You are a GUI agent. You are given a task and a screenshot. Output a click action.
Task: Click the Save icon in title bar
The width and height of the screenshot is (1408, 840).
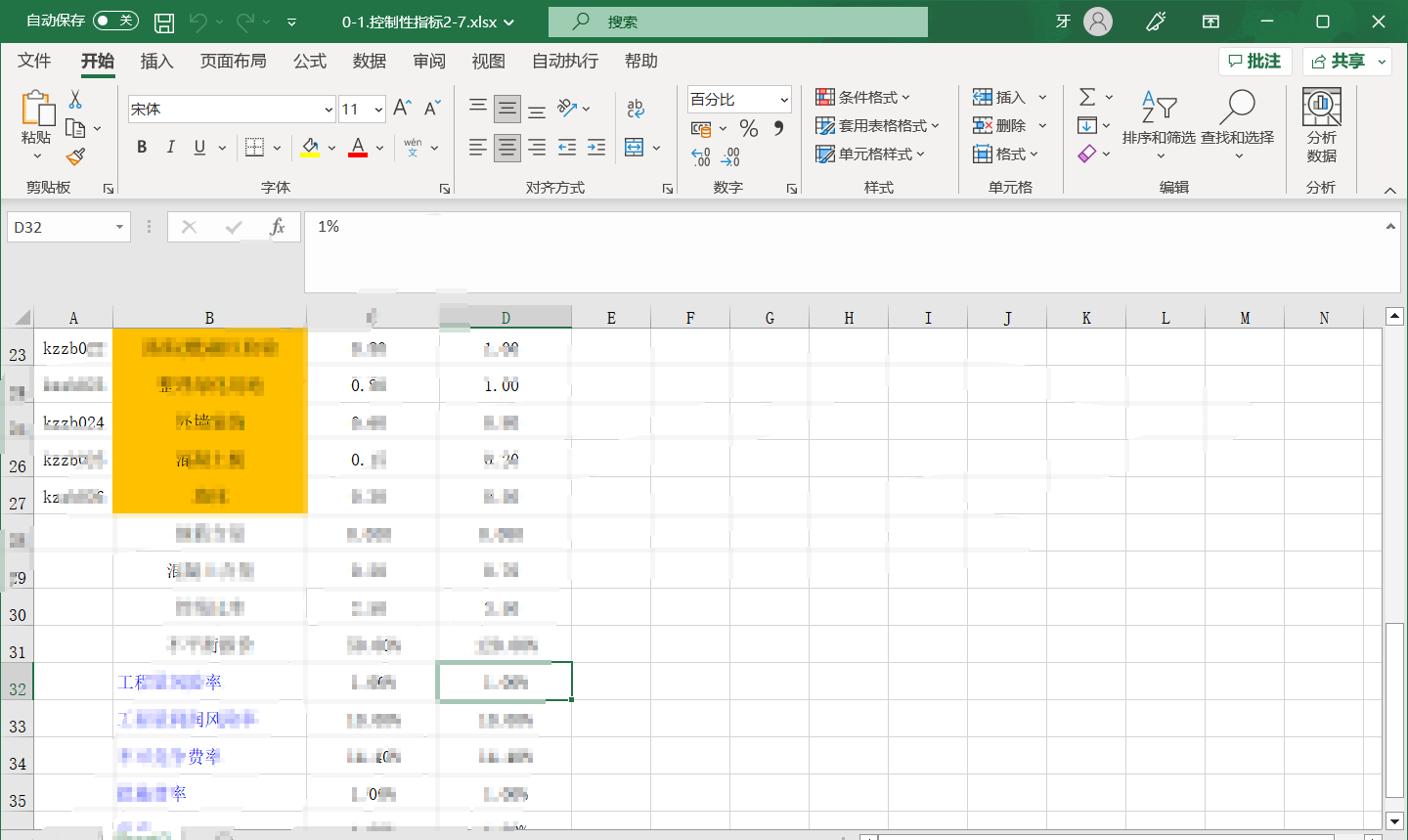(164, 22)
